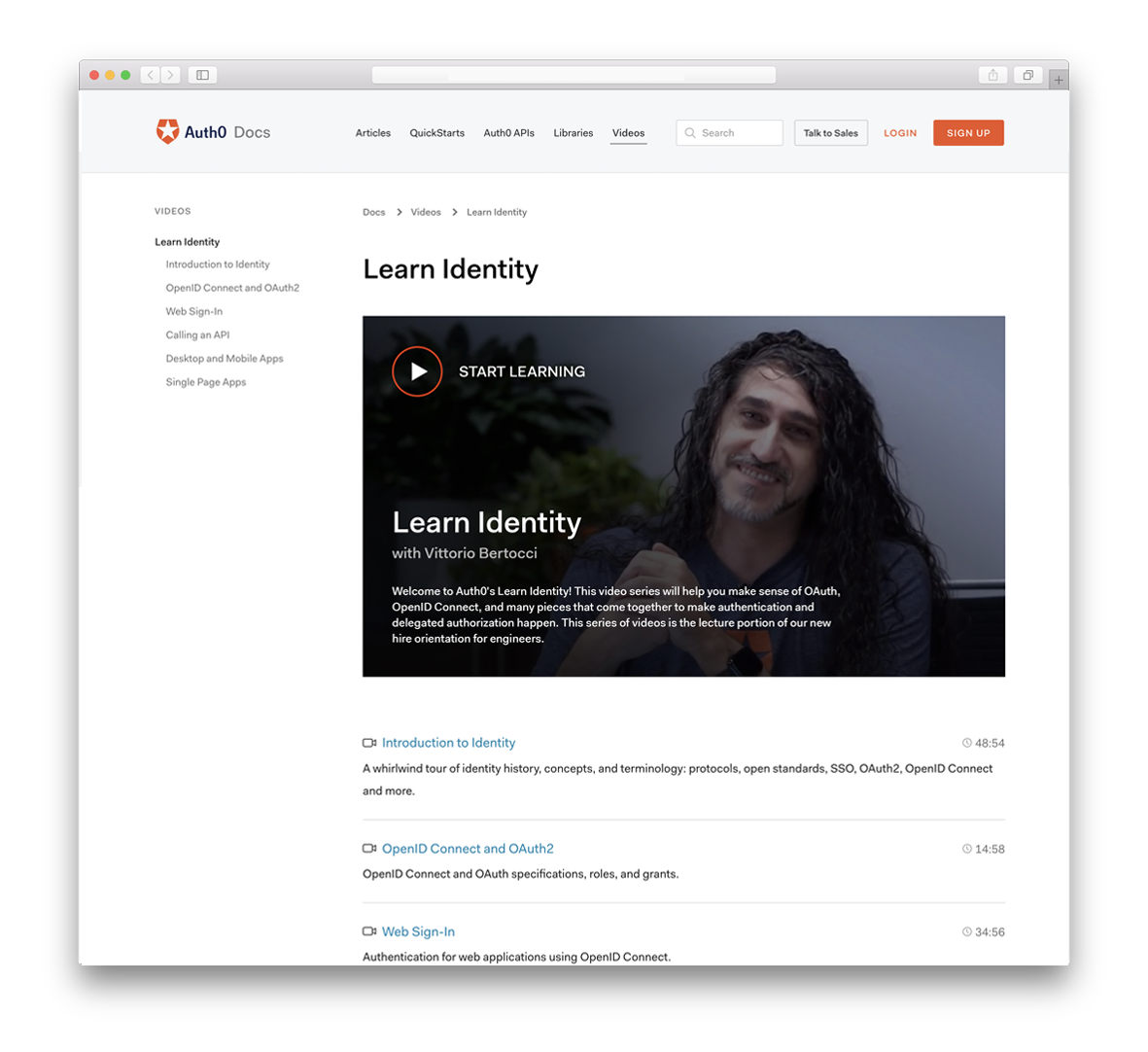
Task: Open the Libraries nav item
Action: click(x=574, y=132)
